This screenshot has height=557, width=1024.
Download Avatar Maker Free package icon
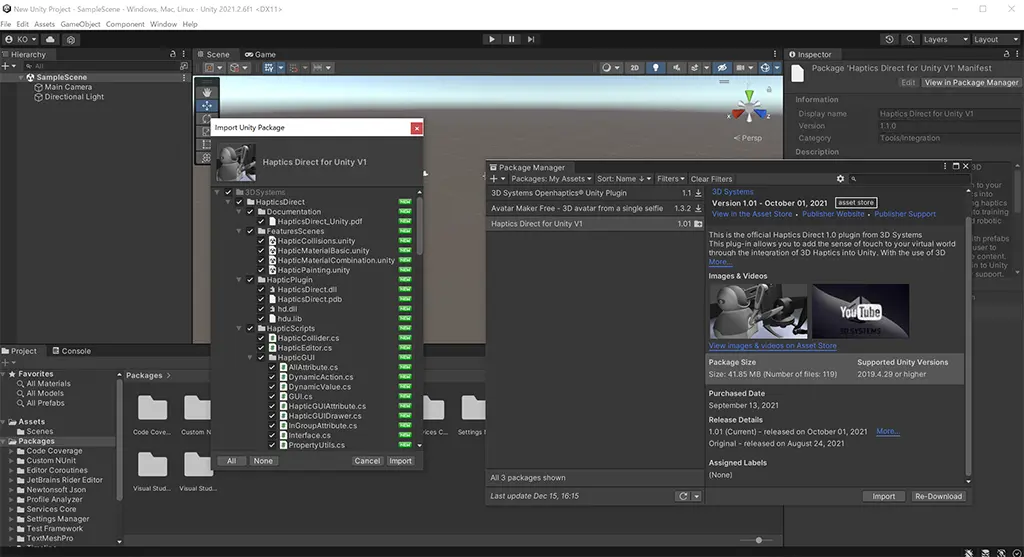pyautogui.click(x=698, y=208)
